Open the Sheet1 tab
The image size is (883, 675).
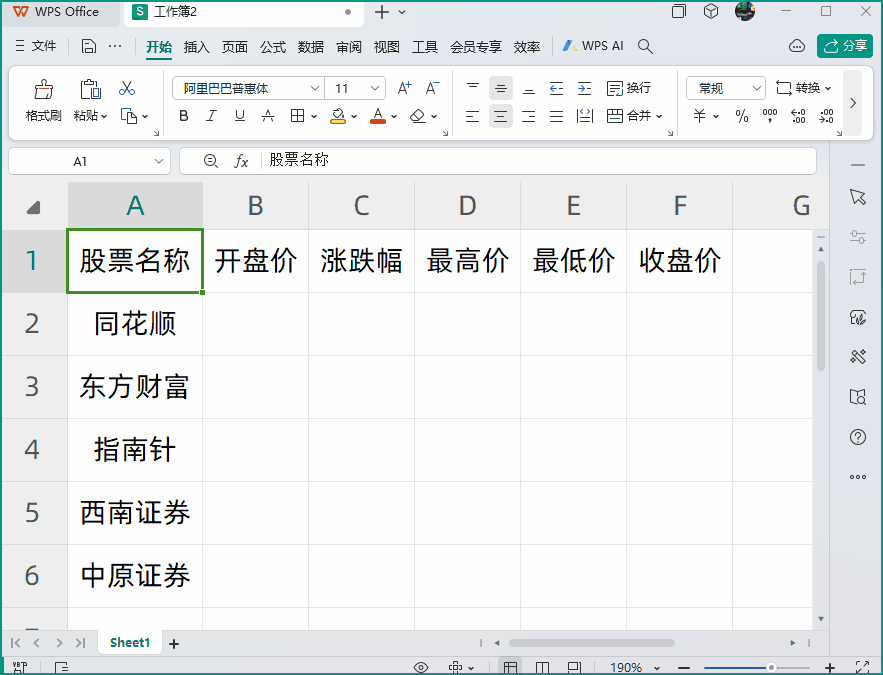130,643
